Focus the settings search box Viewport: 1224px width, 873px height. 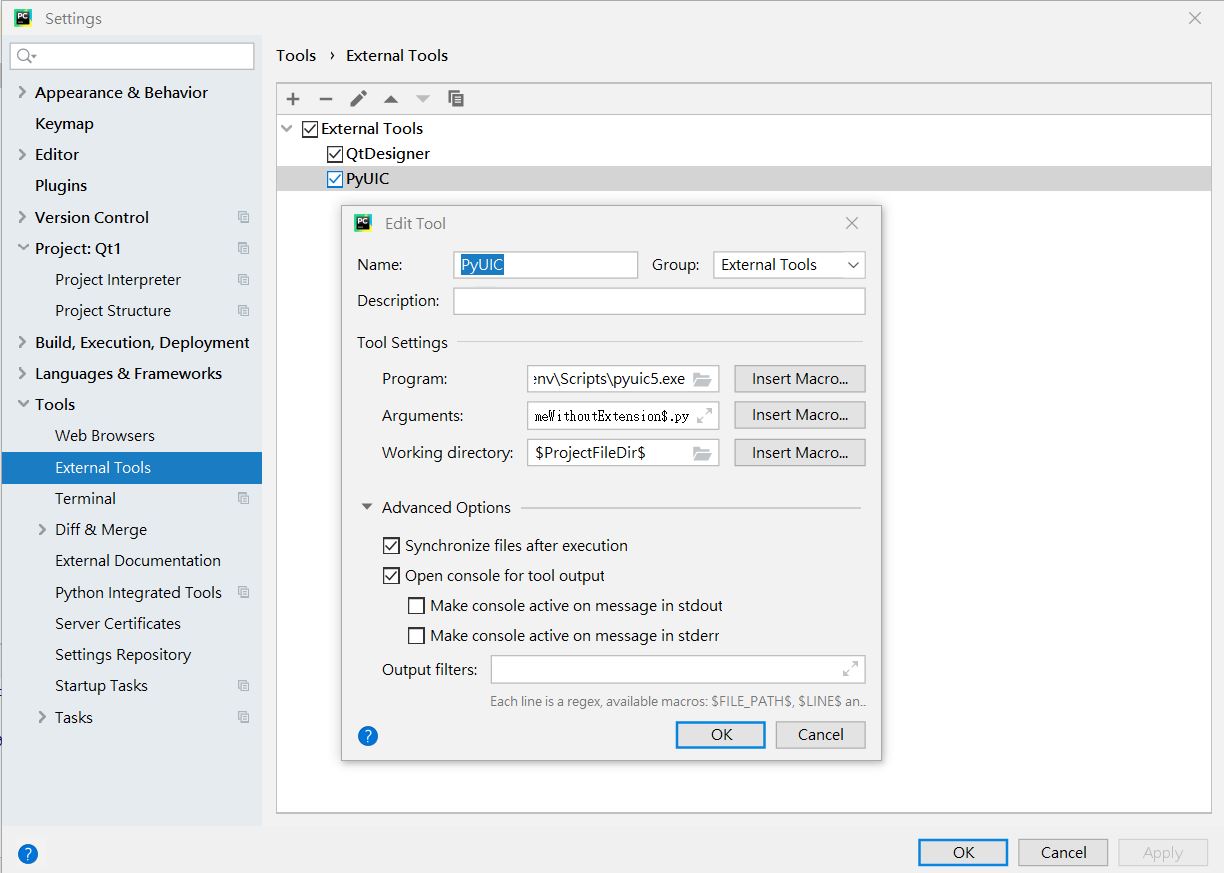point(132,56)
